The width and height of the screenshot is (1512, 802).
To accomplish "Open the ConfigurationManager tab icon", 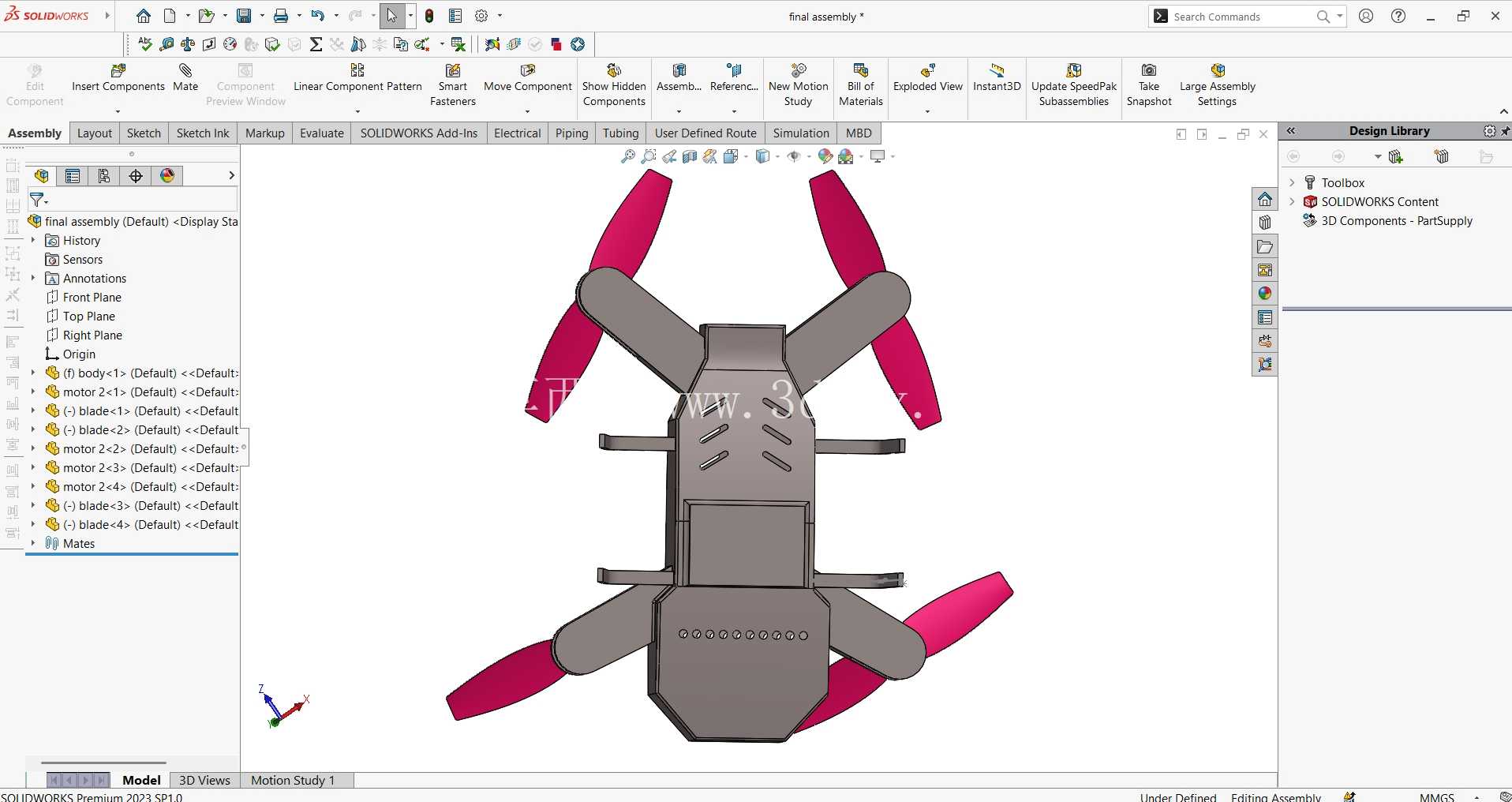I will coord(104,176).
